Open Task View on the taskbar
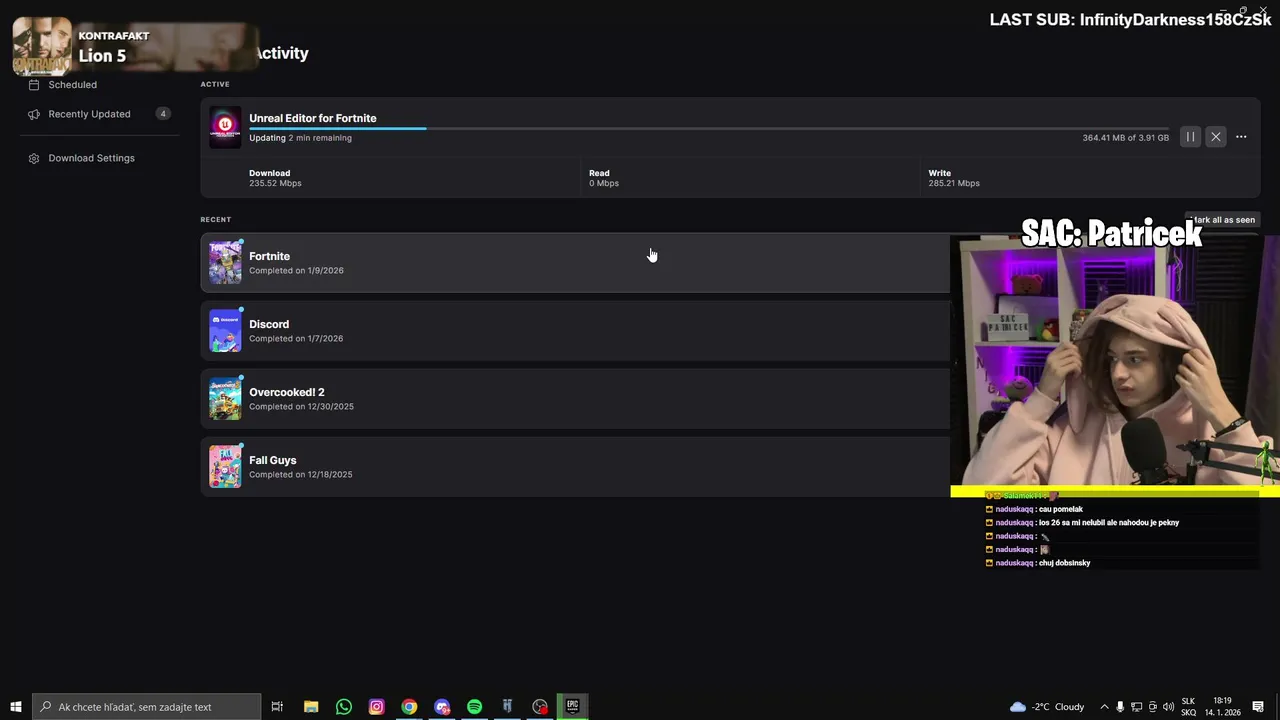 pos(278,707)
